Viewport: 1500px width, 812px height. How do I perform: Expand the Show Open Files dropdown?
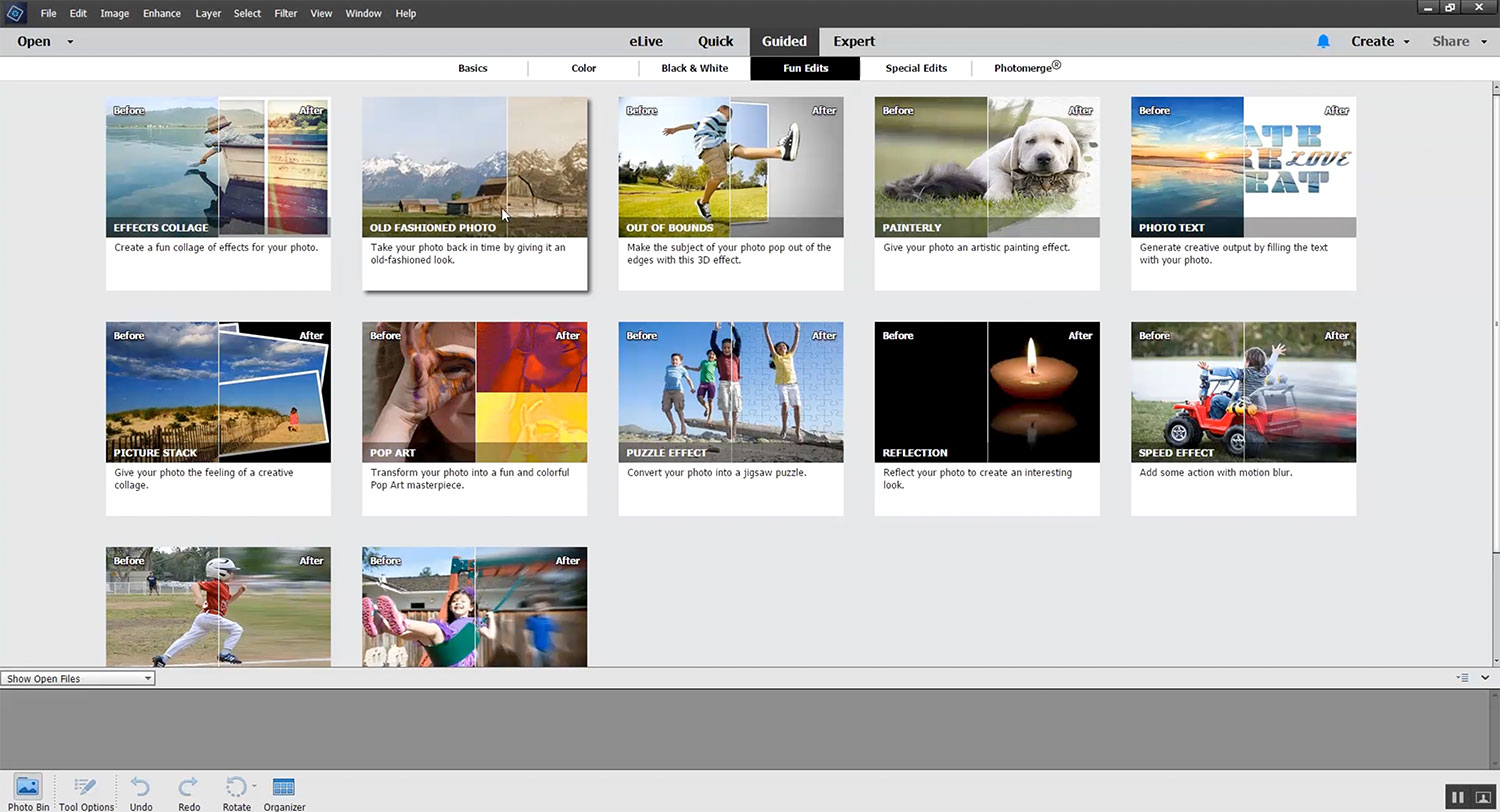[x=78, y=678]
